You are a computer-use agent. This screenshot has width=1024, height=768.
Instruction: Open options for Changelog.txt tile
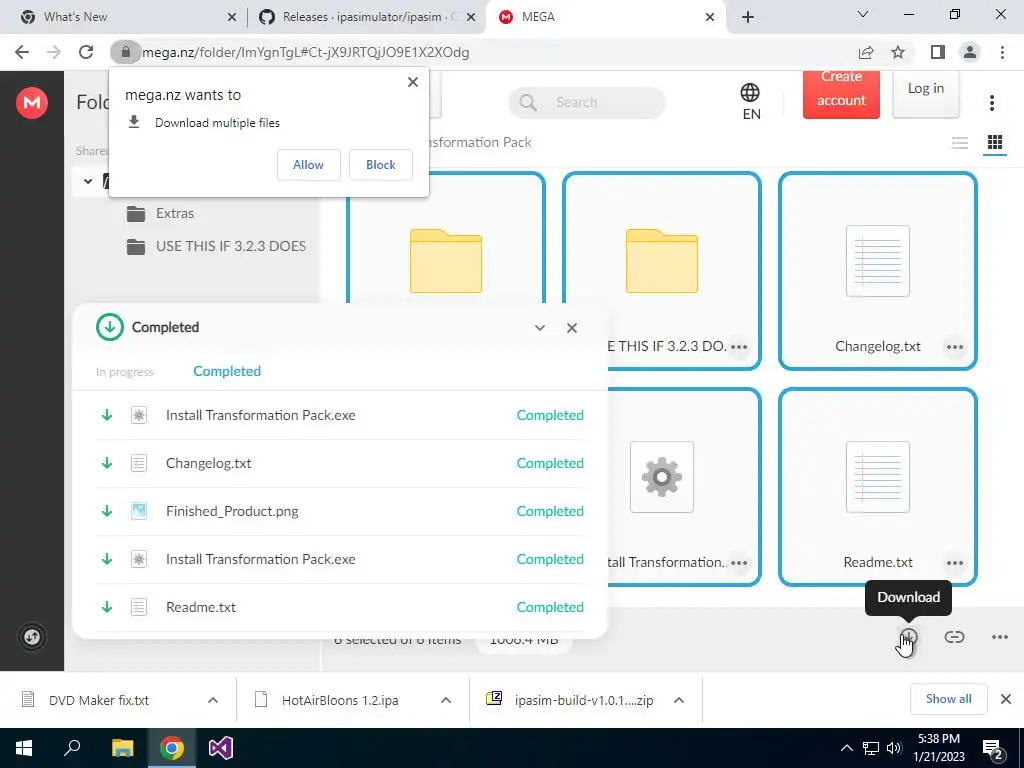point(955,347)
